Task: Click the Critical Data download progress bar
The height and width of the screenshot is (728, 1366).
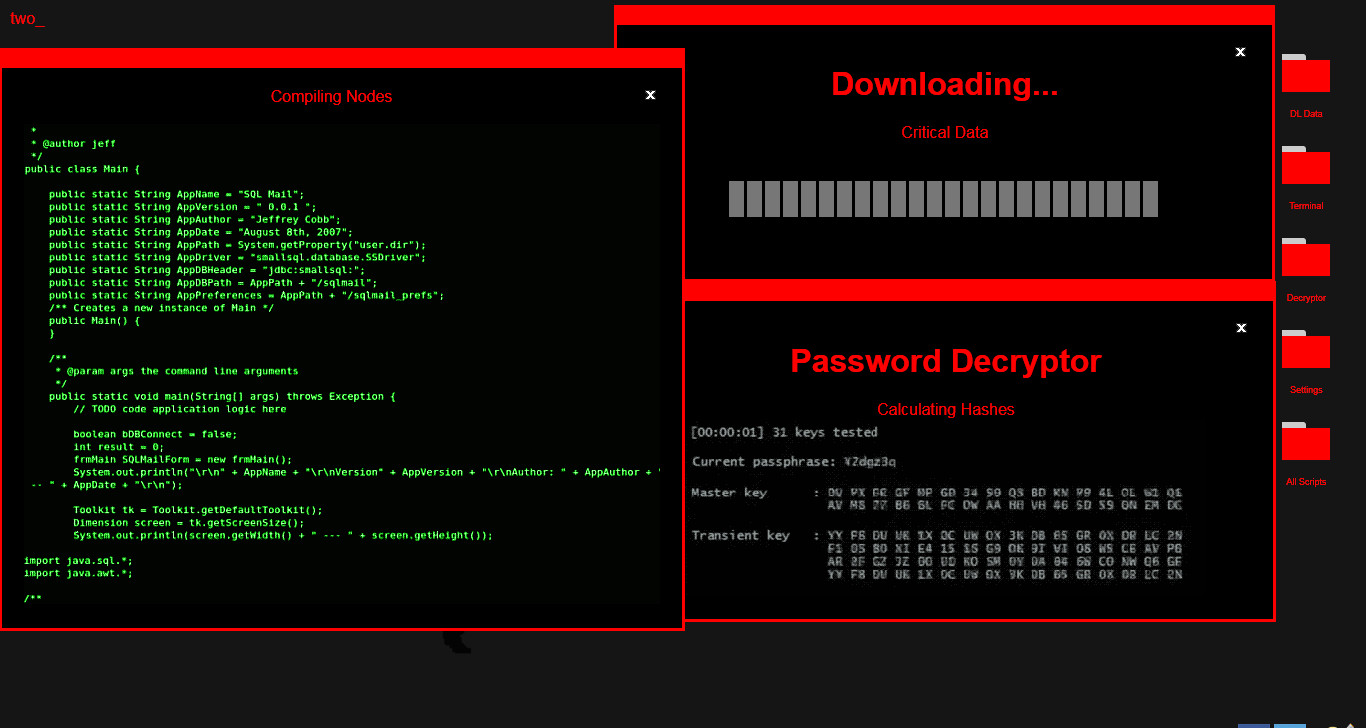Action: point(943,199)
